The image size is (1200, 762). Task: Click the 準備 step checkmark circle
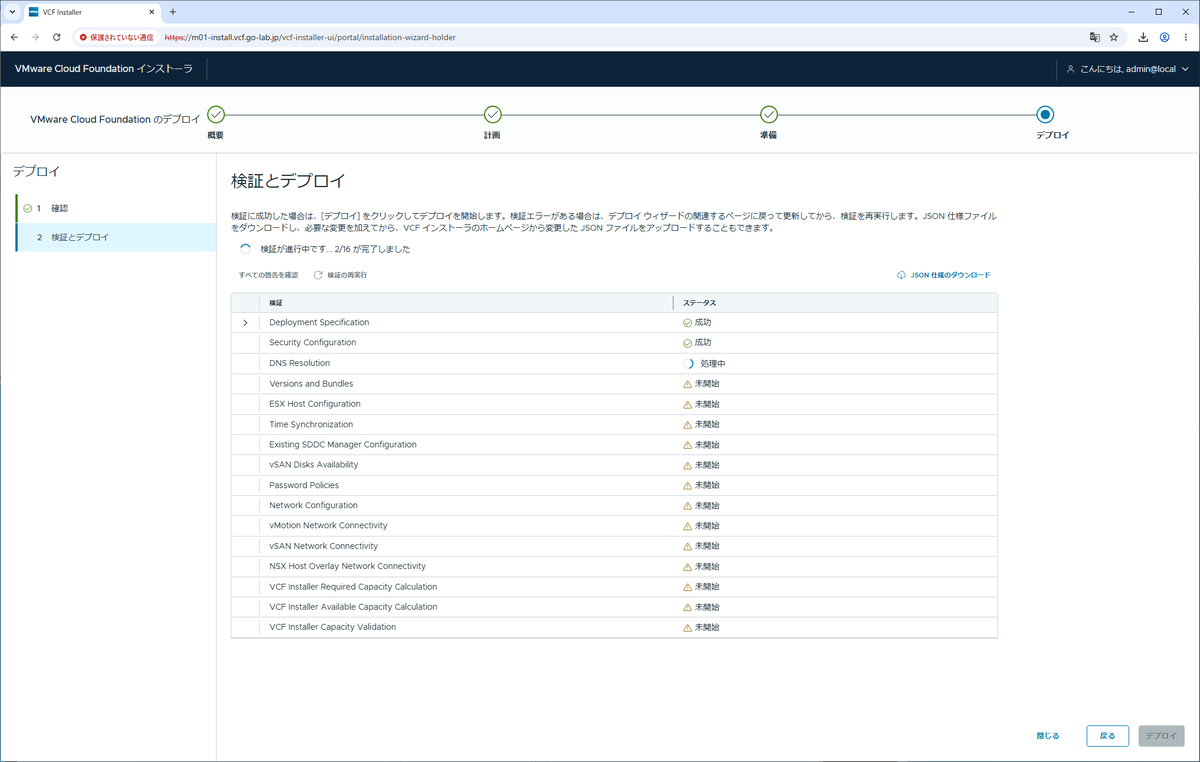click(x=768, y=115)
